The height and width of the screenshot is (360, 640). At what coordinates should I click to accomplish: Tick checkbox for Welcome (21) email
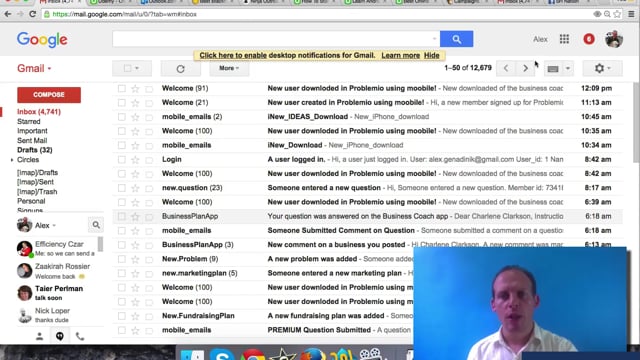[122, 103]
